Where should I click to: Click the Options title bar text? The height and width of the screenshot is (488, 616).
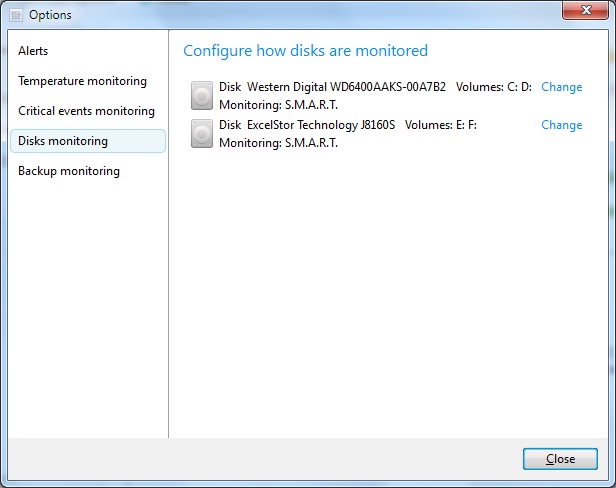50,15
